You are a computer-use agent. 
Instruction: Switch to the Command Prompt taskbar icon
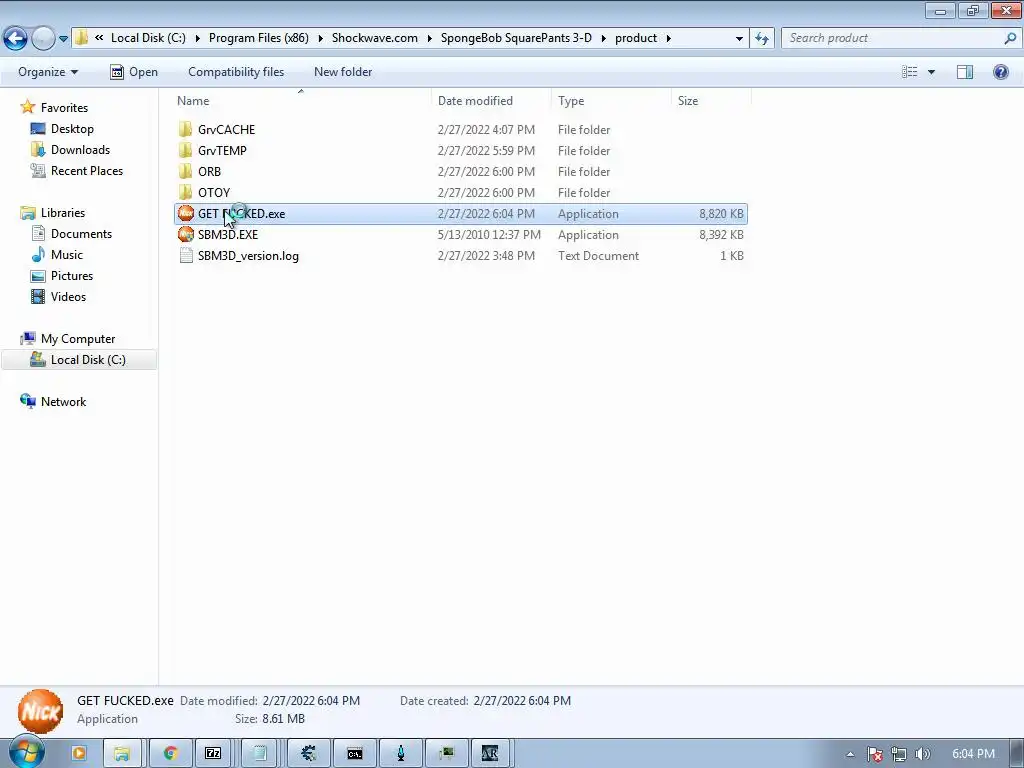(x=355, y=753)
